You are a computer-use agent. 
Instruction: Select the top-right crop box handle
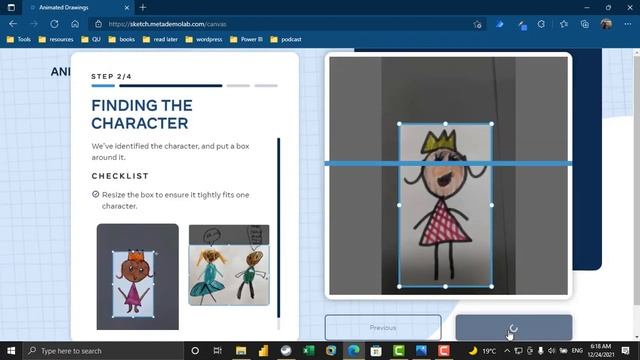click(x=491, y=124)
